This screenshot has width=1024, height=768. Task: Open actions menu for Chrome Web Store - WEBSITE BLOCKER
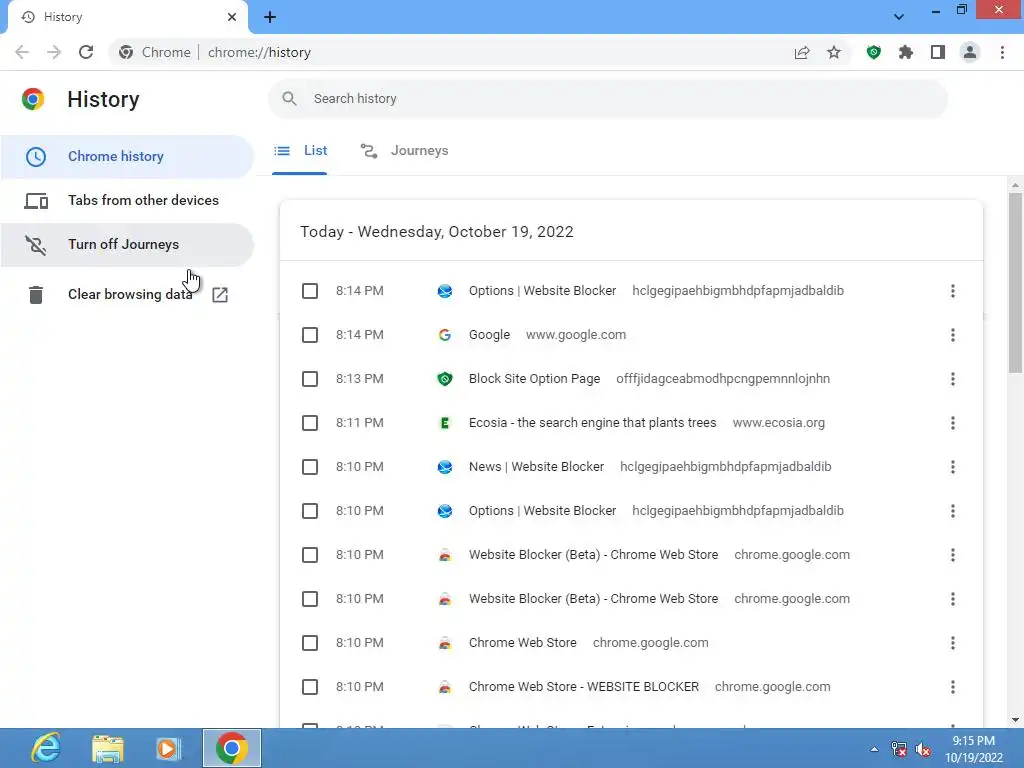[x=953, y=687]
